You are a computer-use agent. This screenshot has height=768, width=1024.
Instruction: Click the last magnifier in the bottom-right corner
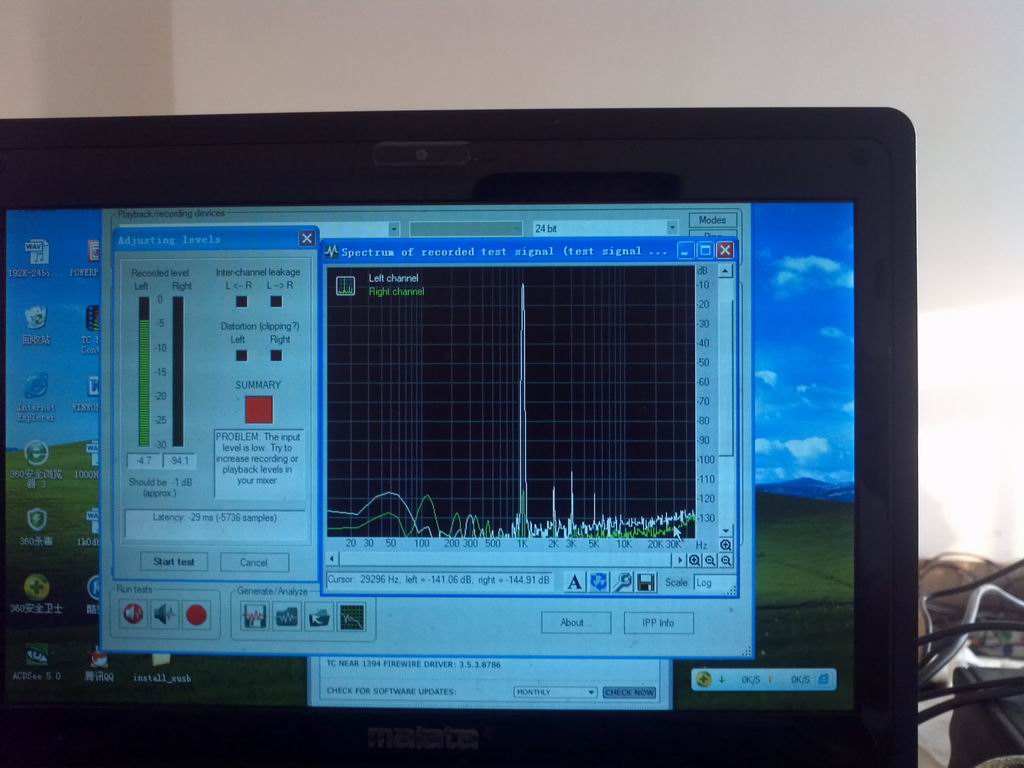click(726, 560)
